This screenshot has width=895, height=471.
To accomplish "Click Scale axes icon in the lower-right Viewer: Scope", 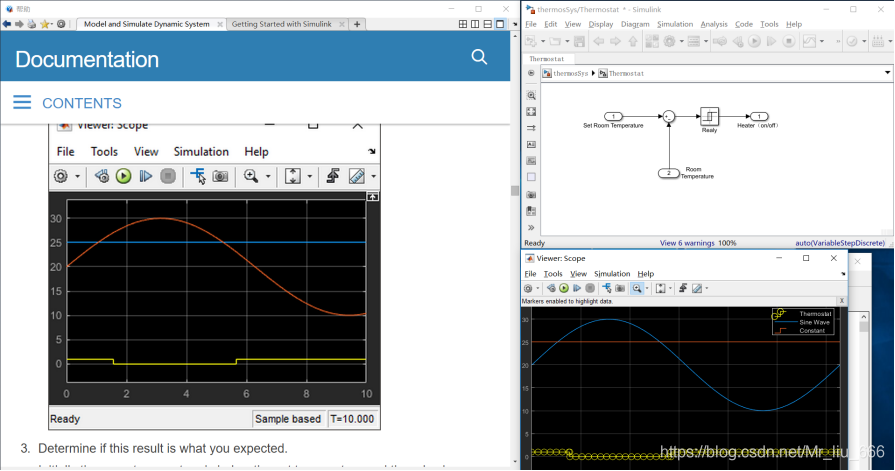I will (x=660, y=288).
